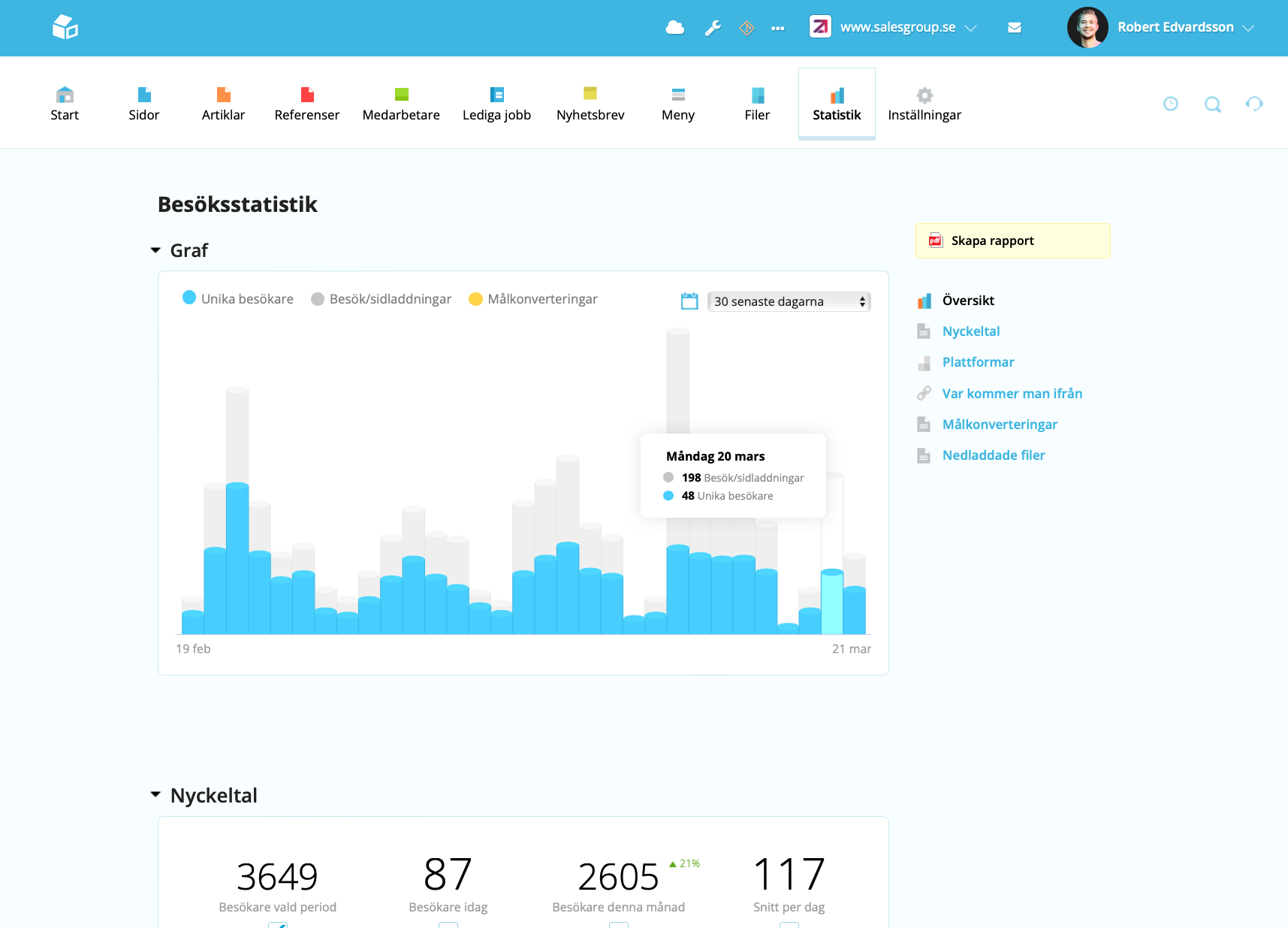
Task: Open history via the clock icon
Action: click(1170, 104)
